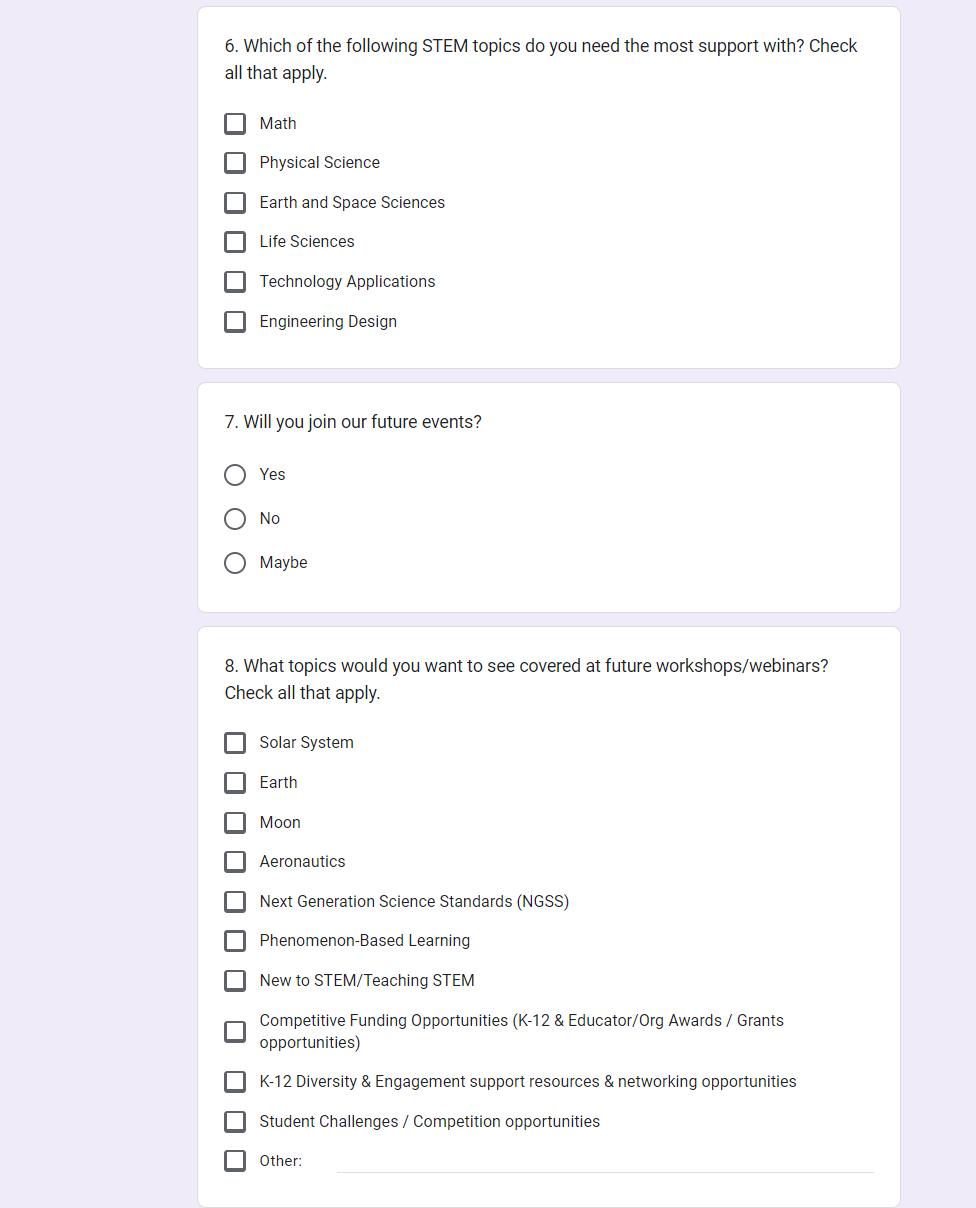Click the Other text input field
Viewport: 976px width, 1208px height.
[604, 1161]
